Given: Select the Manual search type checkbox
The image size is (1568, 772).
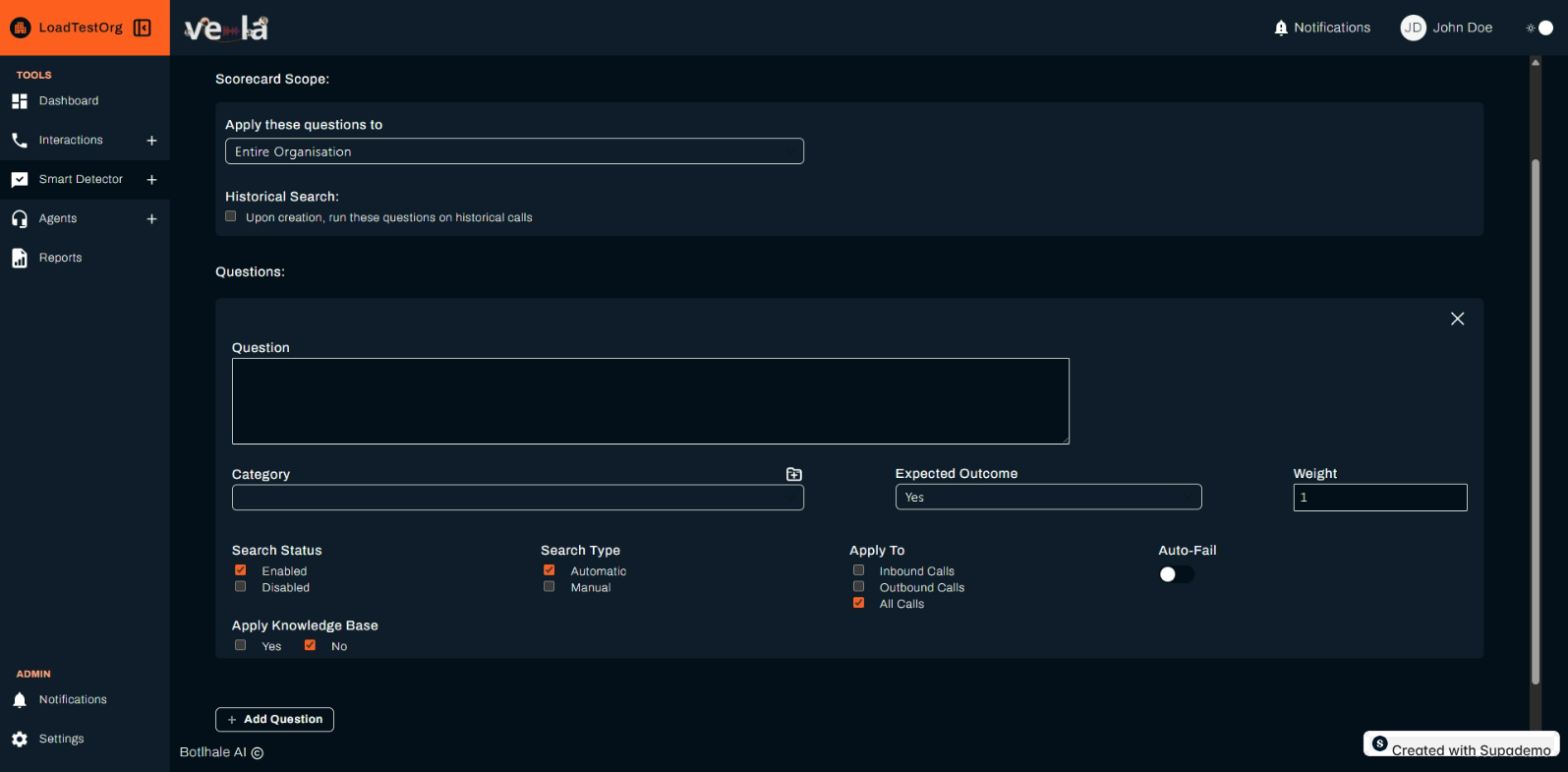Looking at the screenshot, I should [550, 586].
